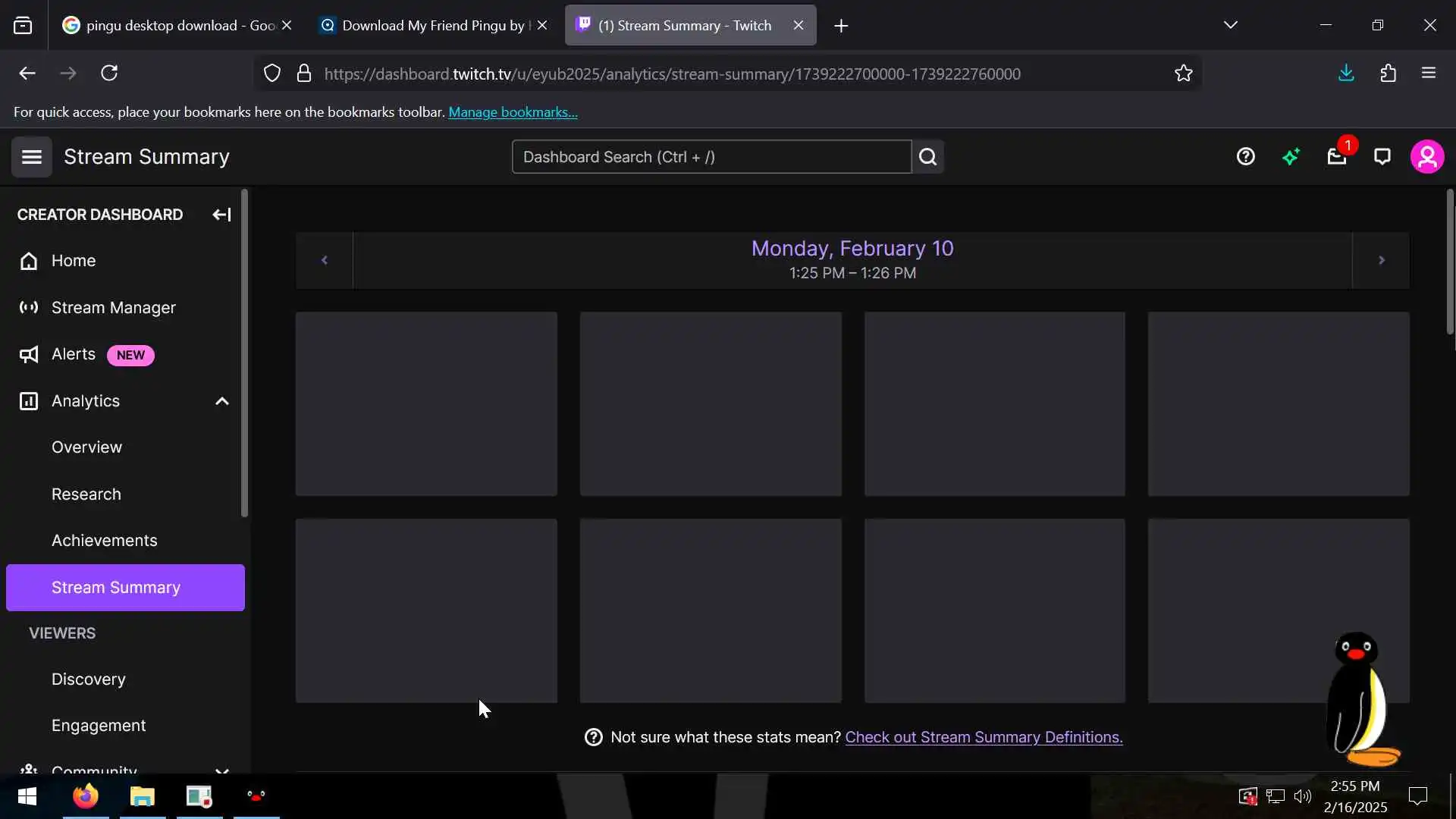Open the whispers chat bubble icon
Screen dimensions: 1456x819
pyautogui.click(x=1382, y=157)
